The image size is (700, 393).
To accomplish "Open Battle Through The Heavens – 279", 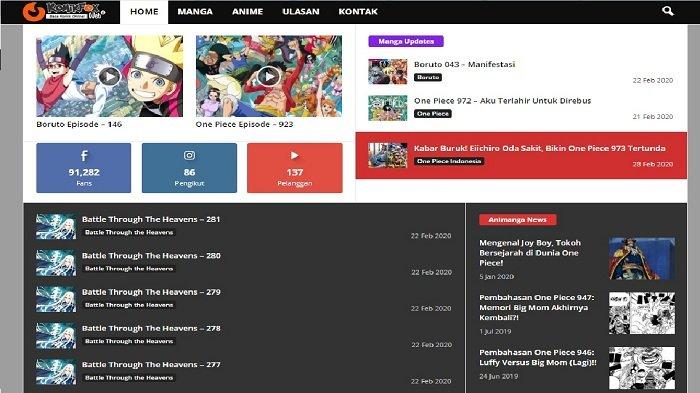I will point(151,292).
